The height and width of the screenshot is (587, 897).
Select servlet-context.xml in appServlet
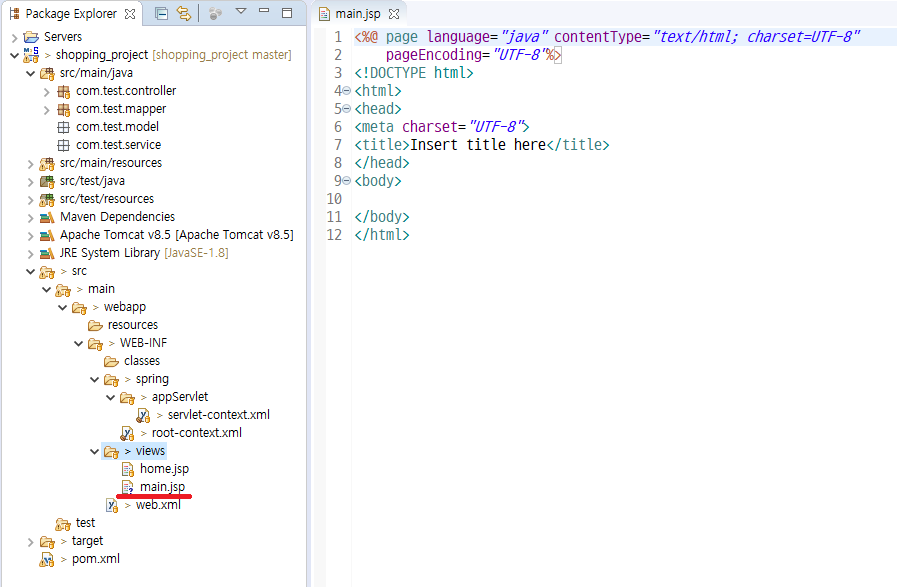point(219,415)
